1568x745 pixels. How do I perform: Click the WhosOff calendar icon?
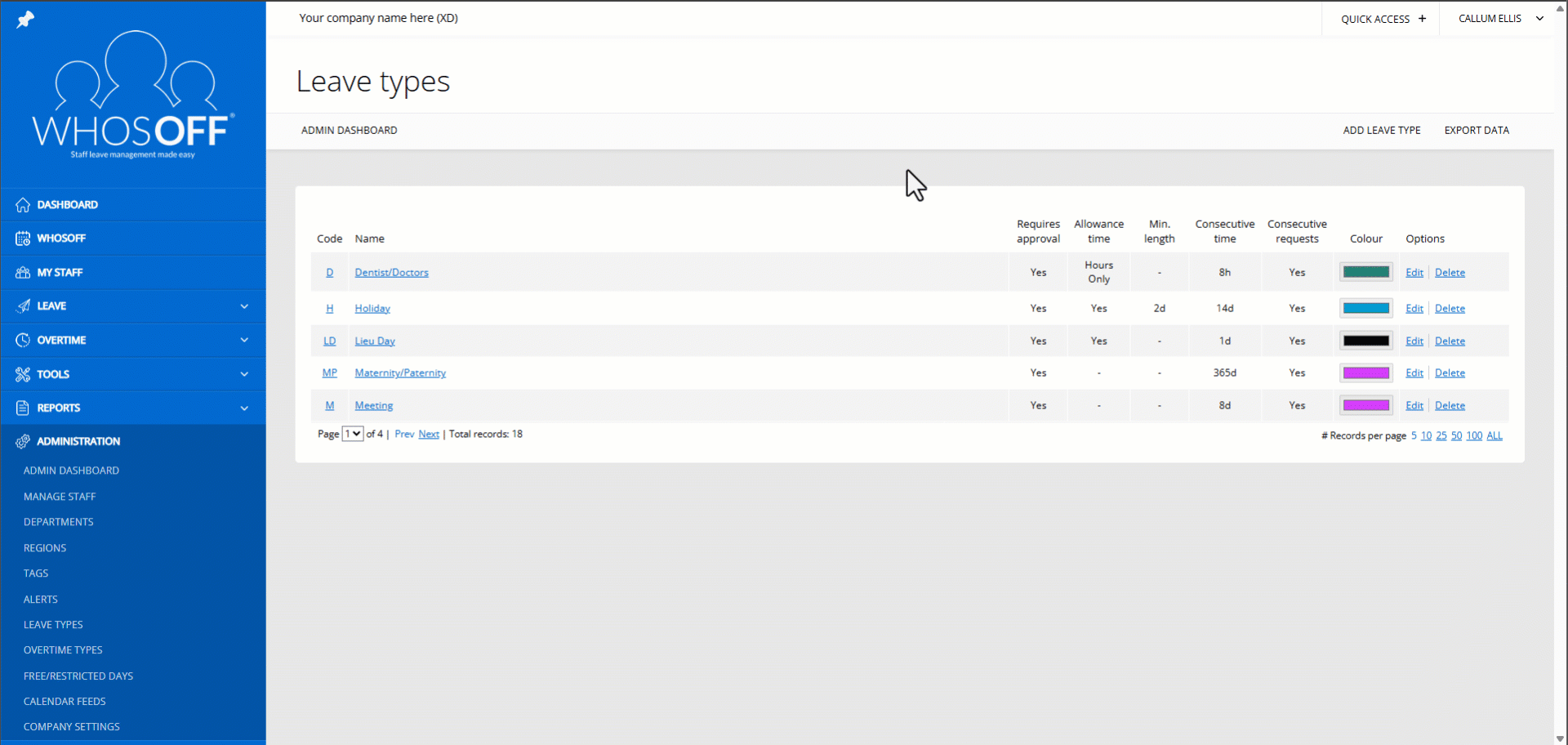(x=23, y=239)
